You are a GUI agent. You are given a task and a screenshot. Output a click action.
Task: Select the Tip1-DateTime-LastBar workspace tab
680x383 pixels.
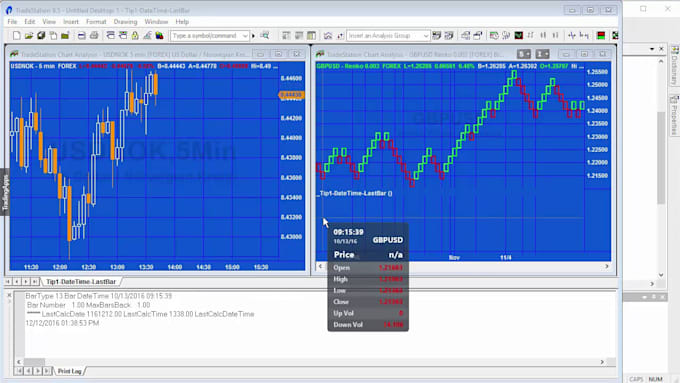tap(81, 282)
